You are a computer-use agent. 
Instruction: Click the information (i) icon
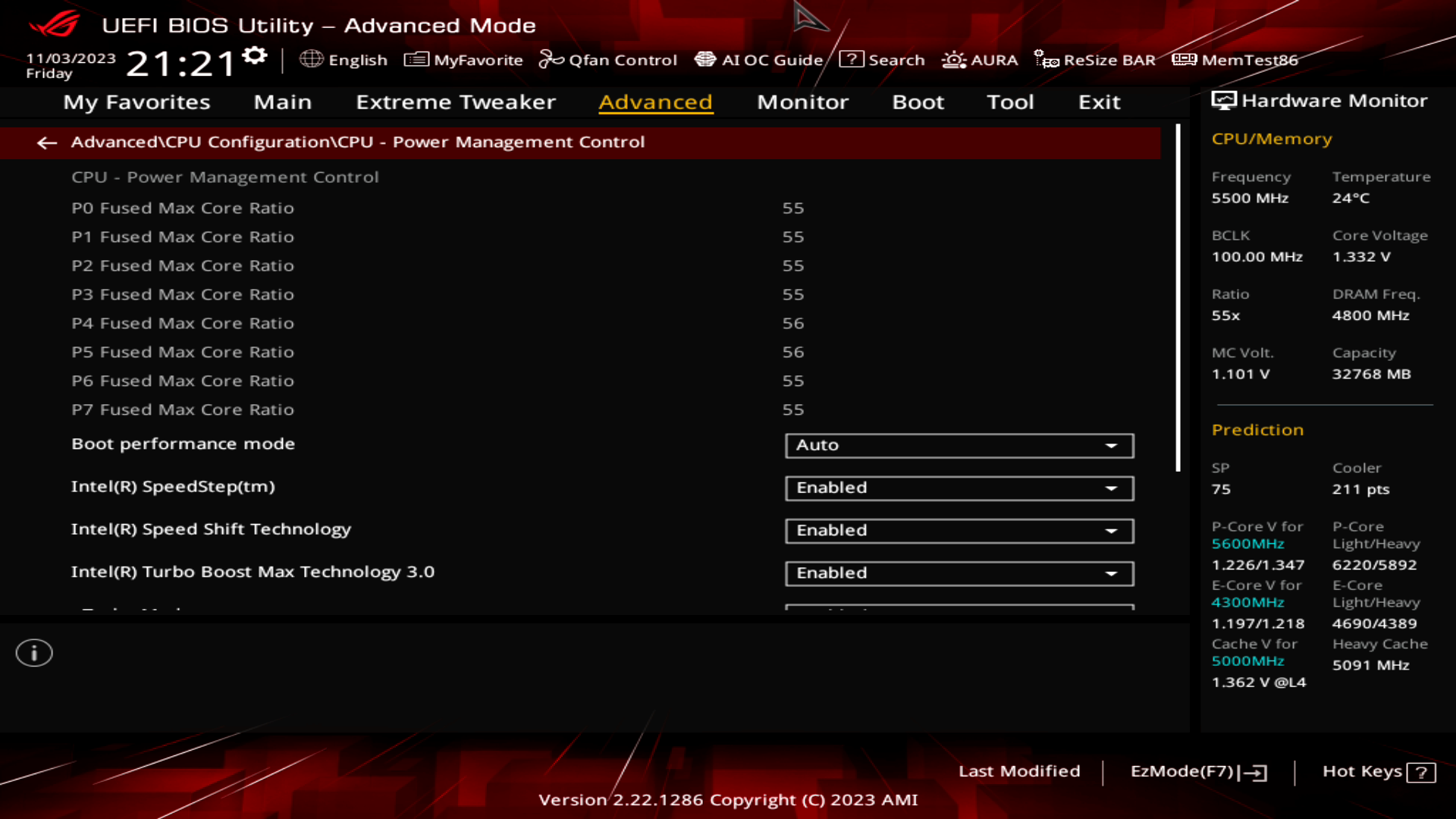(x=34, y=652)
